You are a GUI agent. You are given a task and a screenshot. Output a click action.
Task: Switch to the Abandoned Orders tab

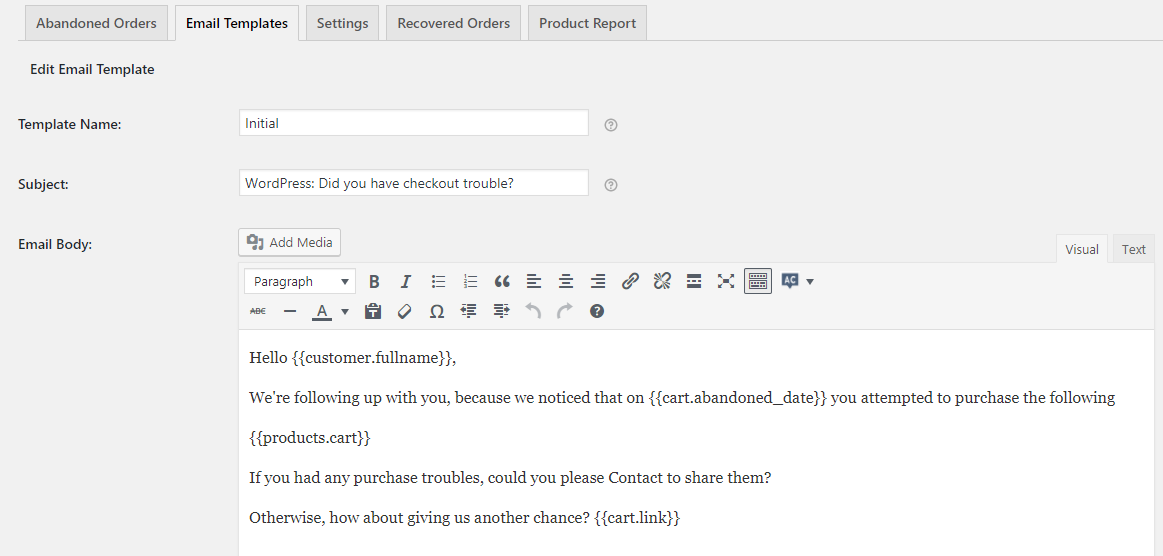[x=96, y=23]
